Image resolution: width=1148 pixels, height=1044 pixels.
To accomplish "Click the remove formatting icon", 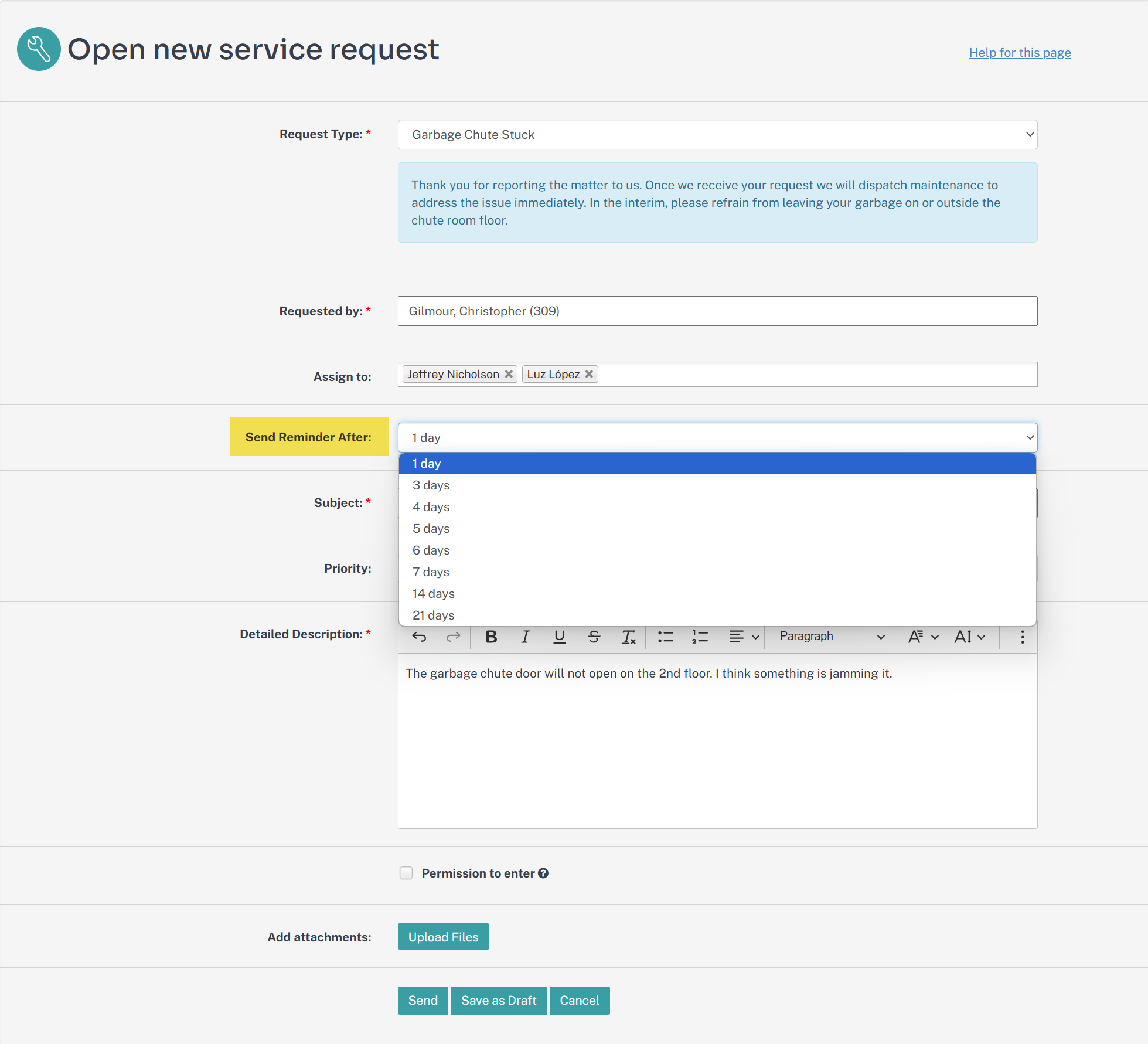I will pos(628,637).
